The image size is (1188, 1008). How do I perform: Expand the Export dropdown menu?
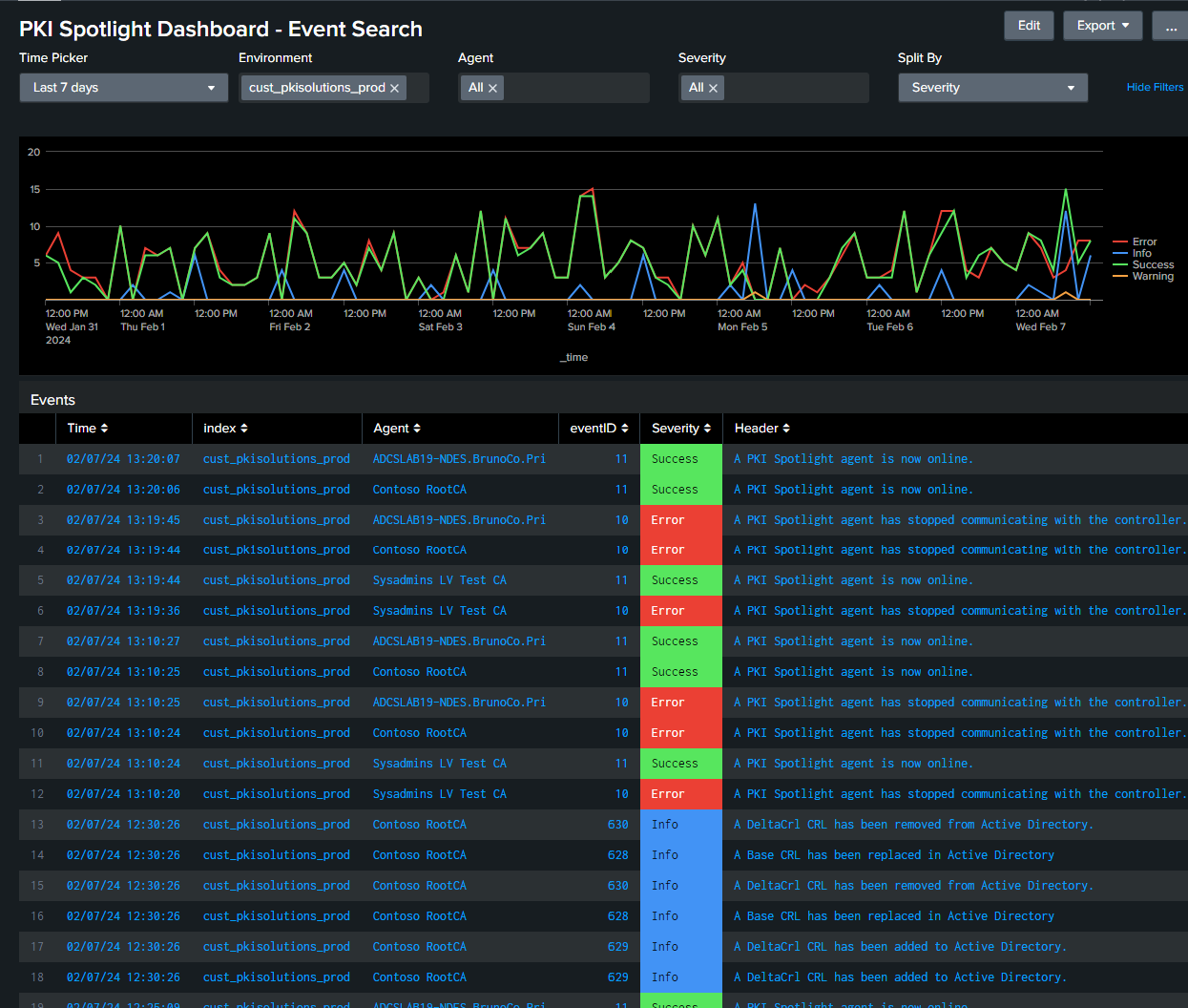[x=1102, y=26]
